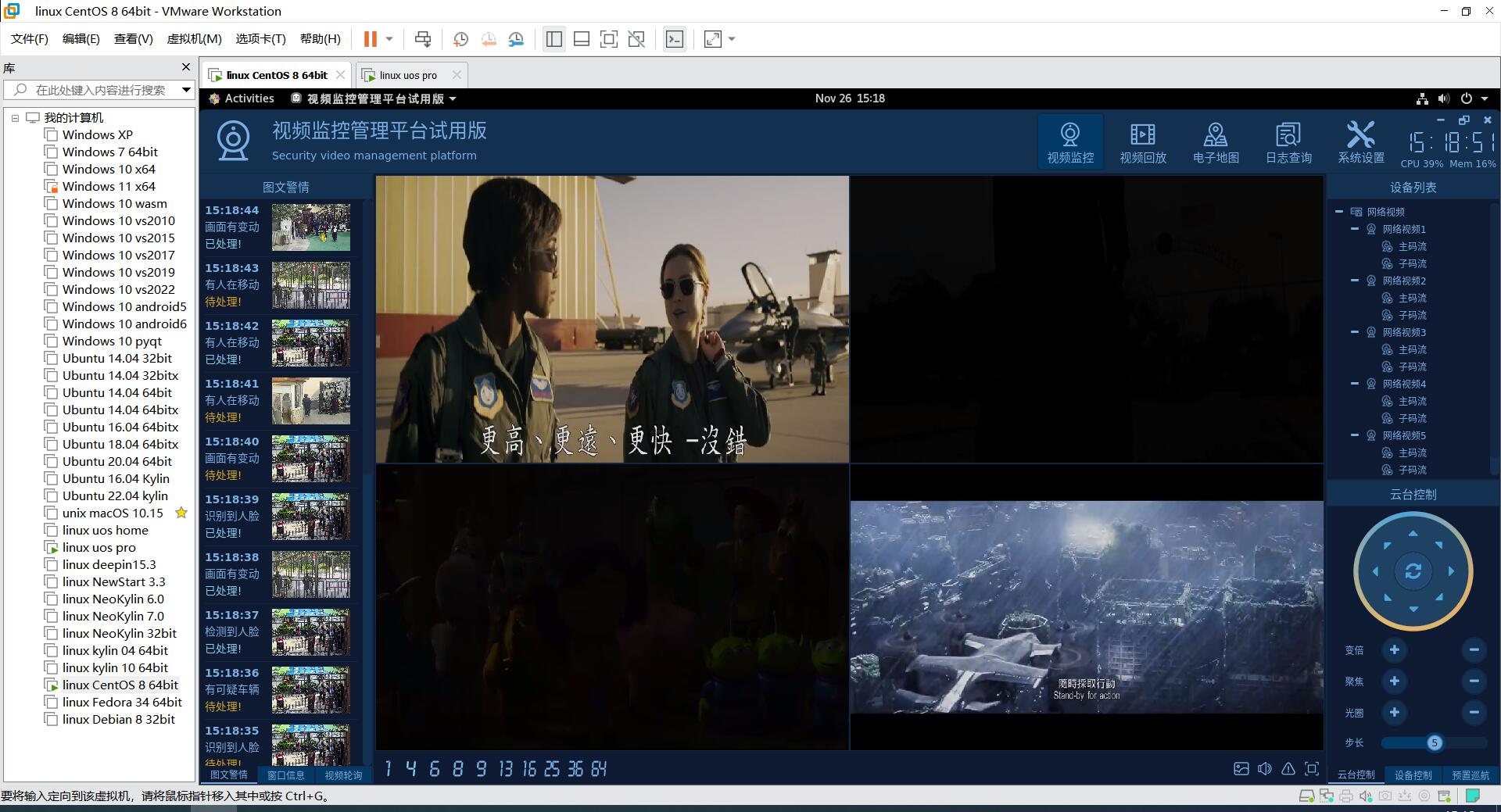
Task: Open the 视频回放 video playback module
Action: point(1142,141)
